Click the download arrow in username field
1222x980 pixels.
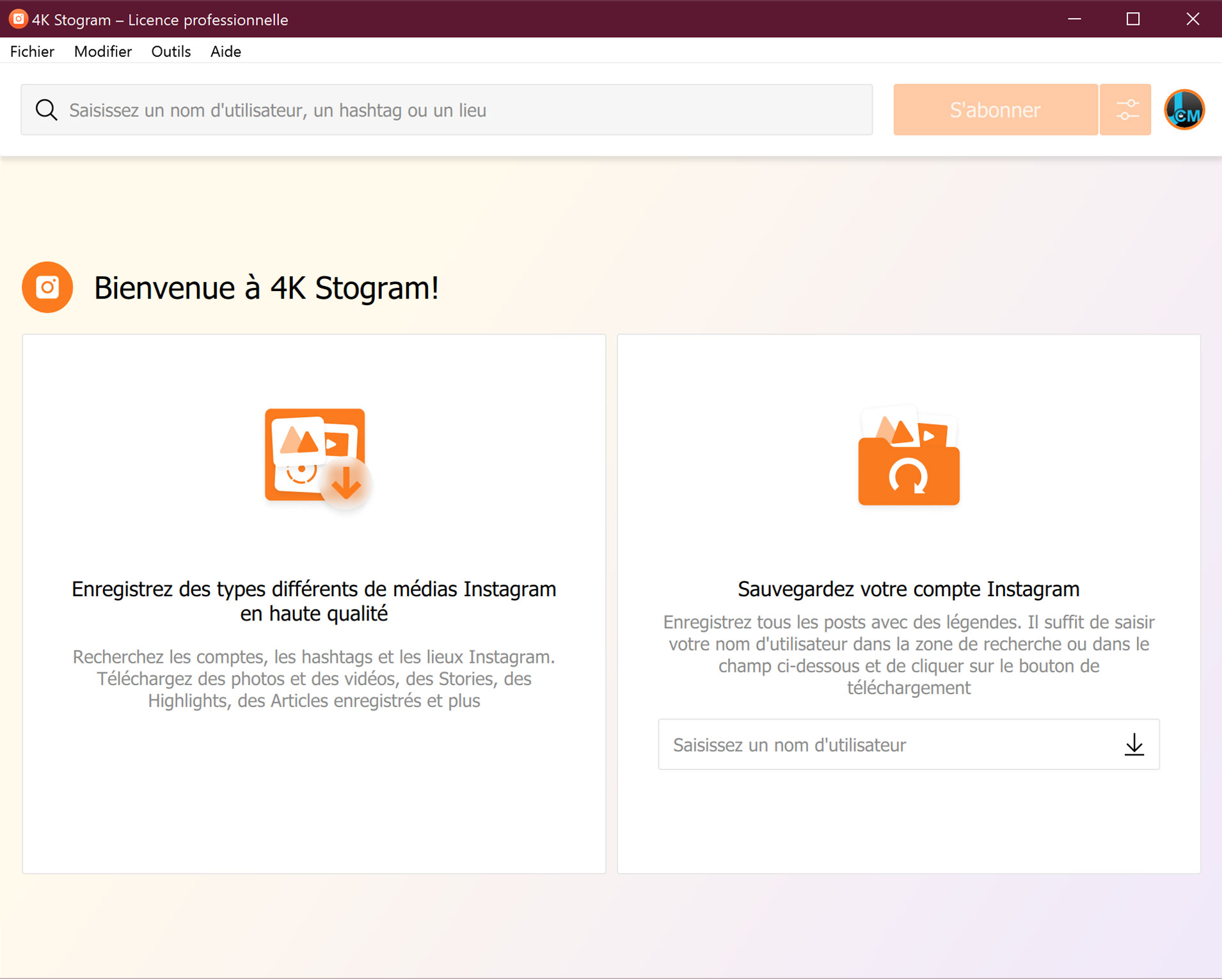click(x=1134, y=745)
